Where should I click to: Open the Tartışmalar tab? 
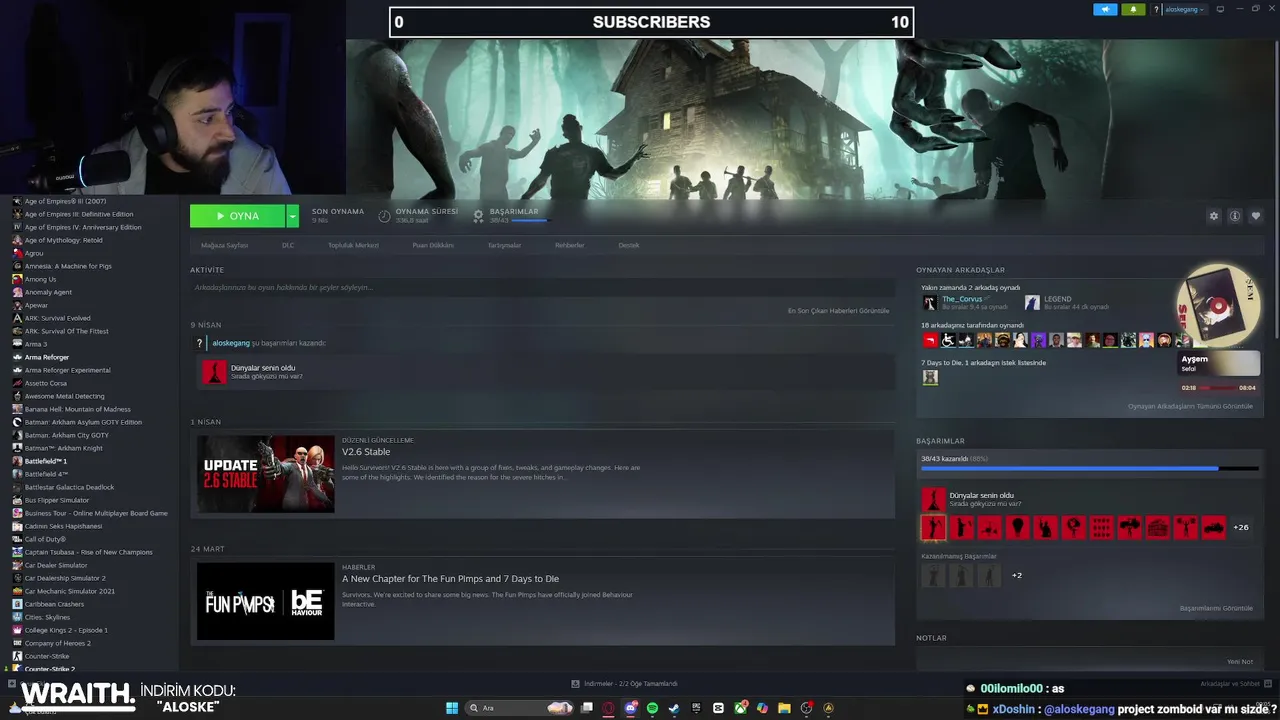[504, 245]
